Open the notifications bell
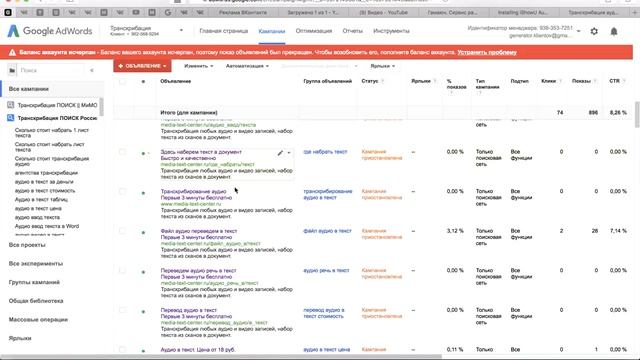 [x=613, y=31]
